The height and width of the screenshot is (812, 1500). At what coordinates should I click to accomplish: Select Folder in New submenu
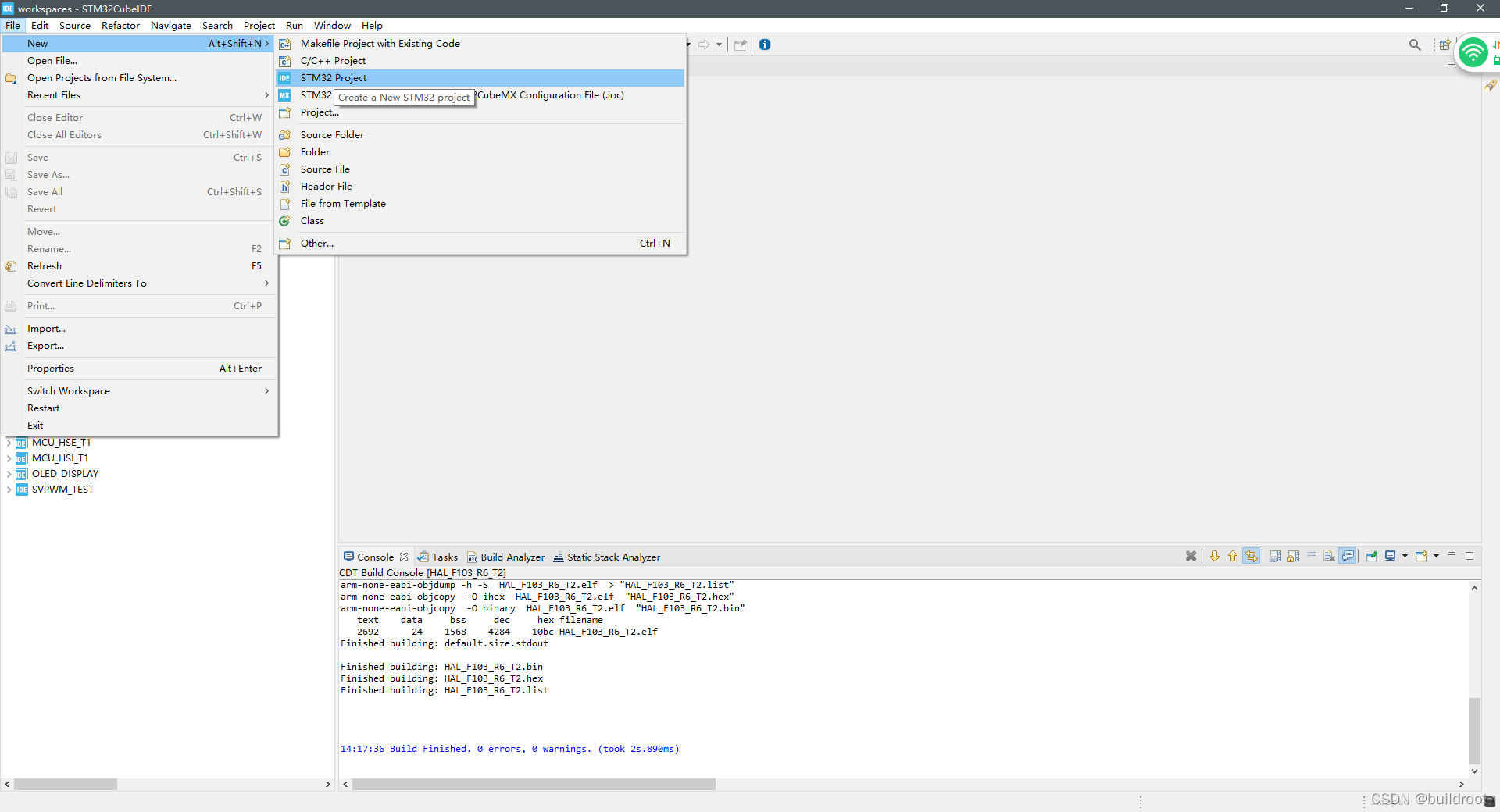click(x=480, y=152)
